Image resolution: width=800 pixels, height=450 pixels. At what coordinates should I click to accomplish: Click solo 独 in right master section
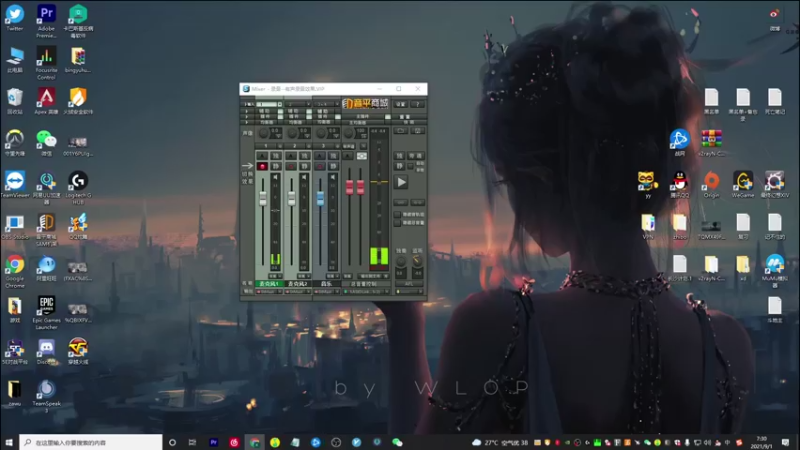399,156
